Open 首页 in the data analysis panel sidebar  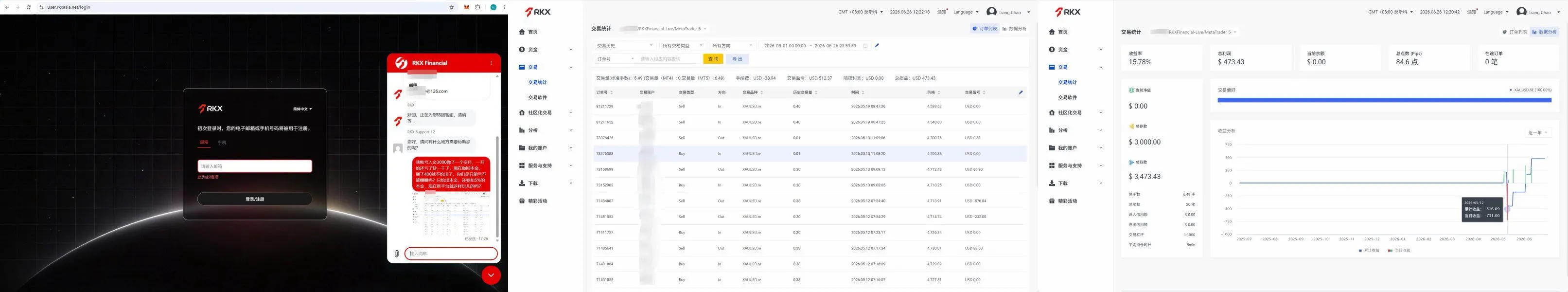[1062, 32]
